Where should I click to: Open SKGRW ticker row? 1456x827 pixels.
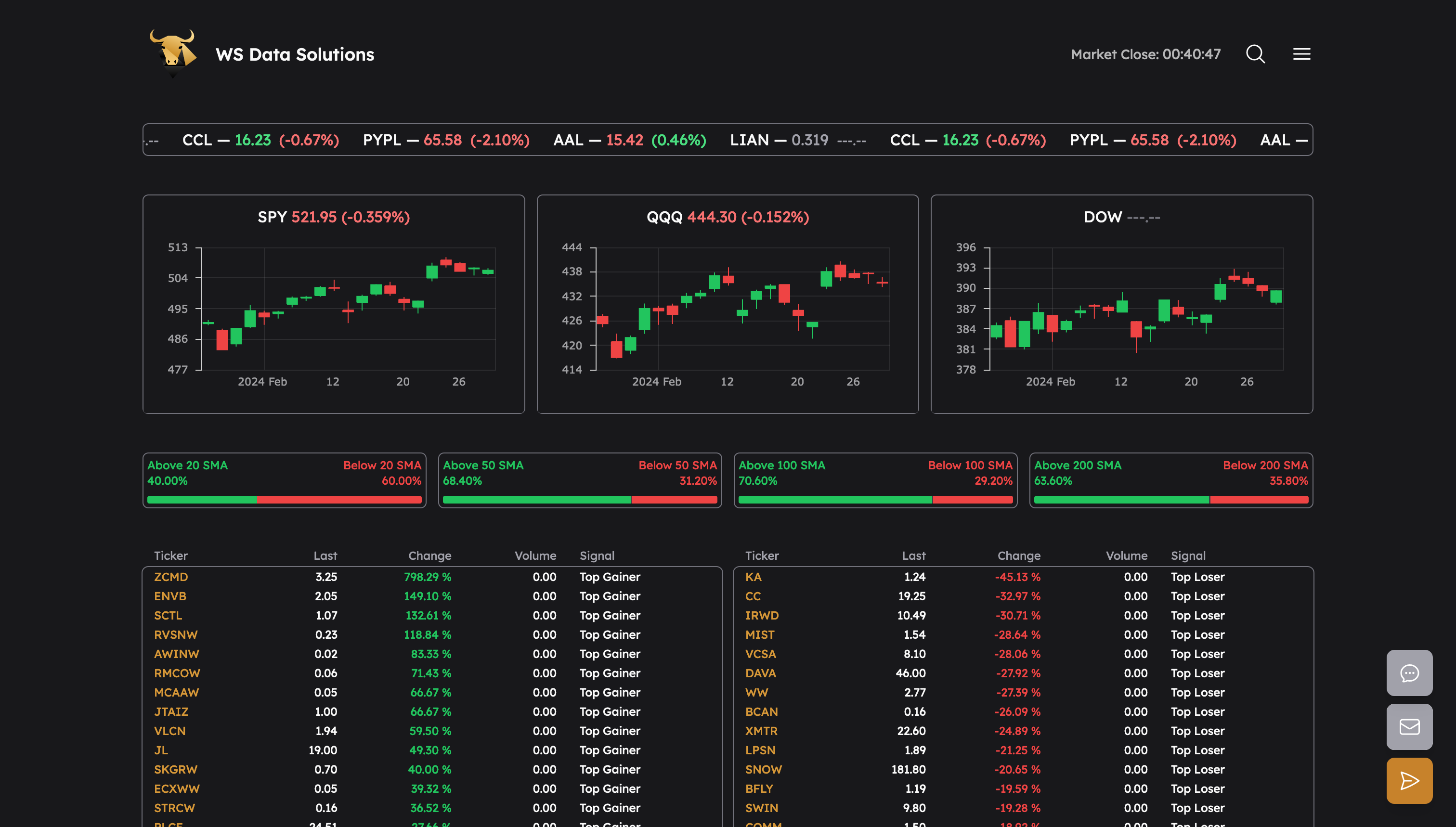432,770
